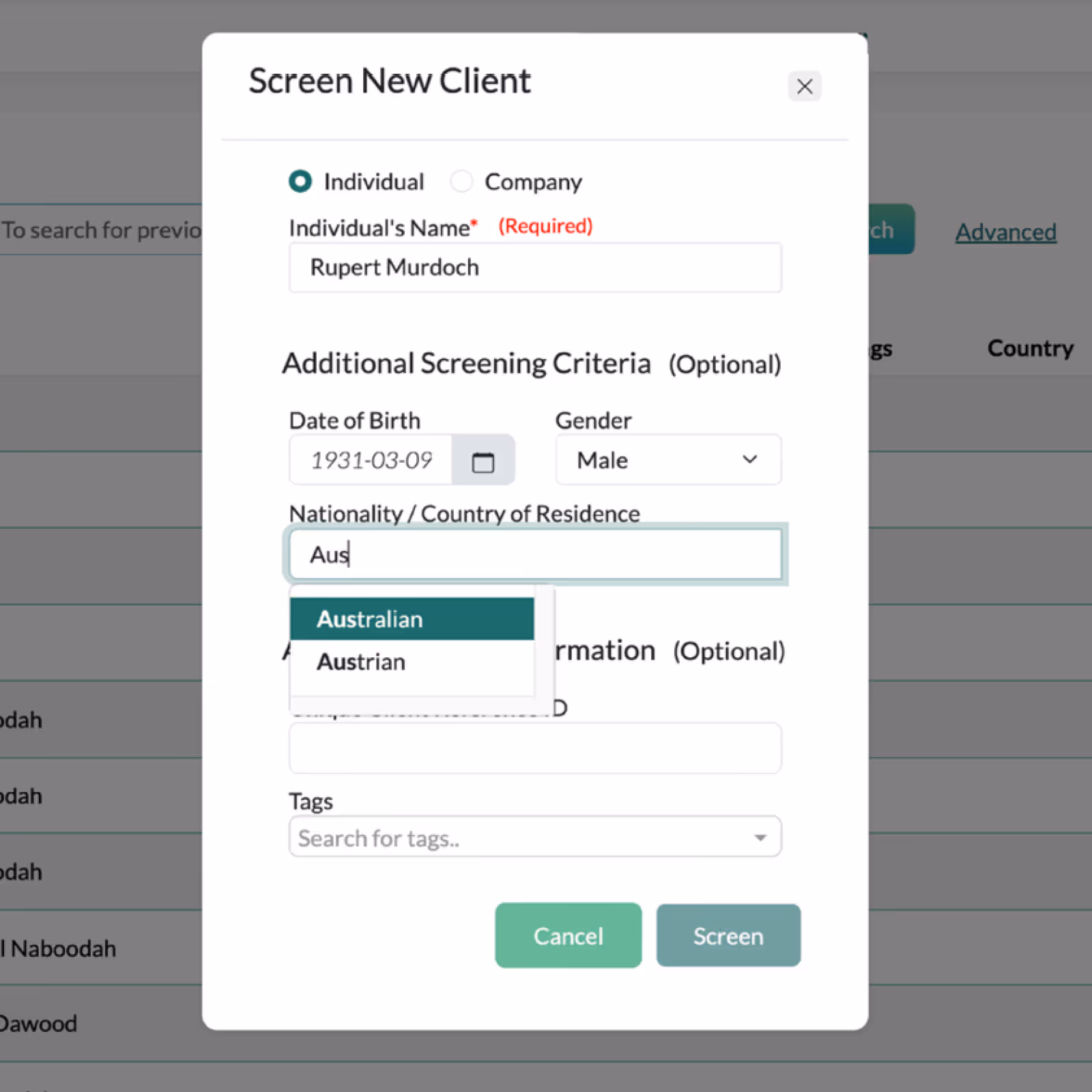Click the Individual's Name input field
The height and width of the screenshot is (1092, 1092).
pyautogui.click(x=535, y=268)
